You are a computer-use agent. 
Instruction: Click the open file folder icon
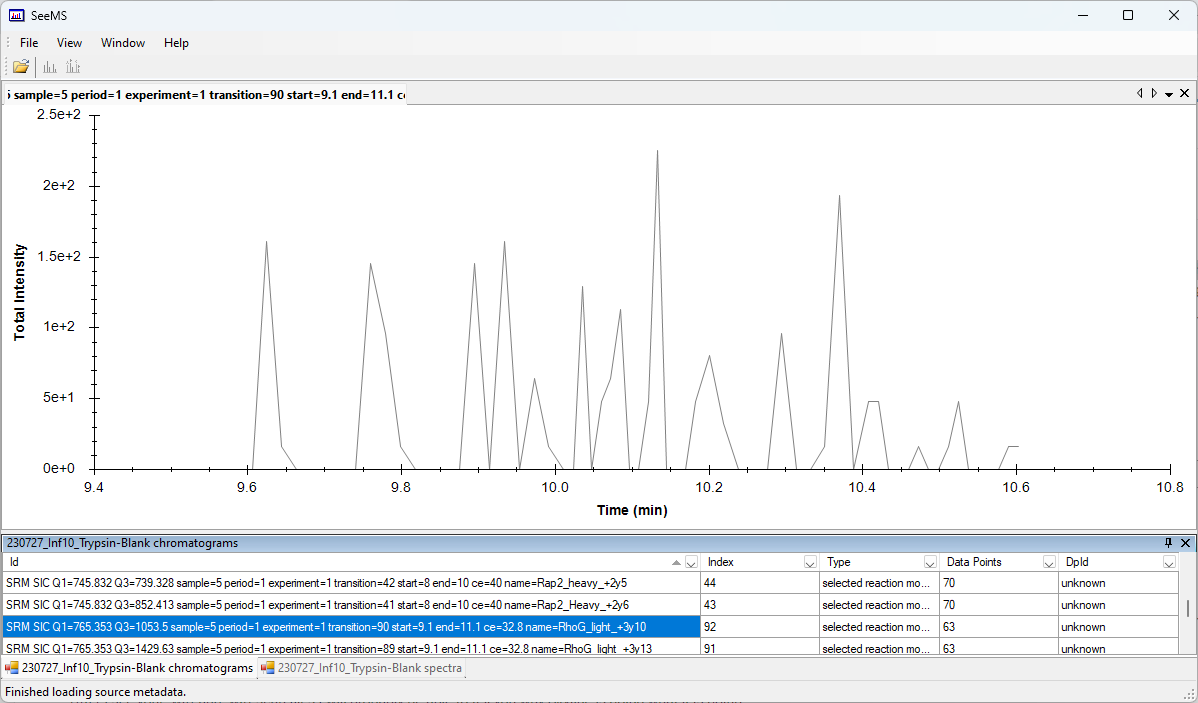coord(20,67)
